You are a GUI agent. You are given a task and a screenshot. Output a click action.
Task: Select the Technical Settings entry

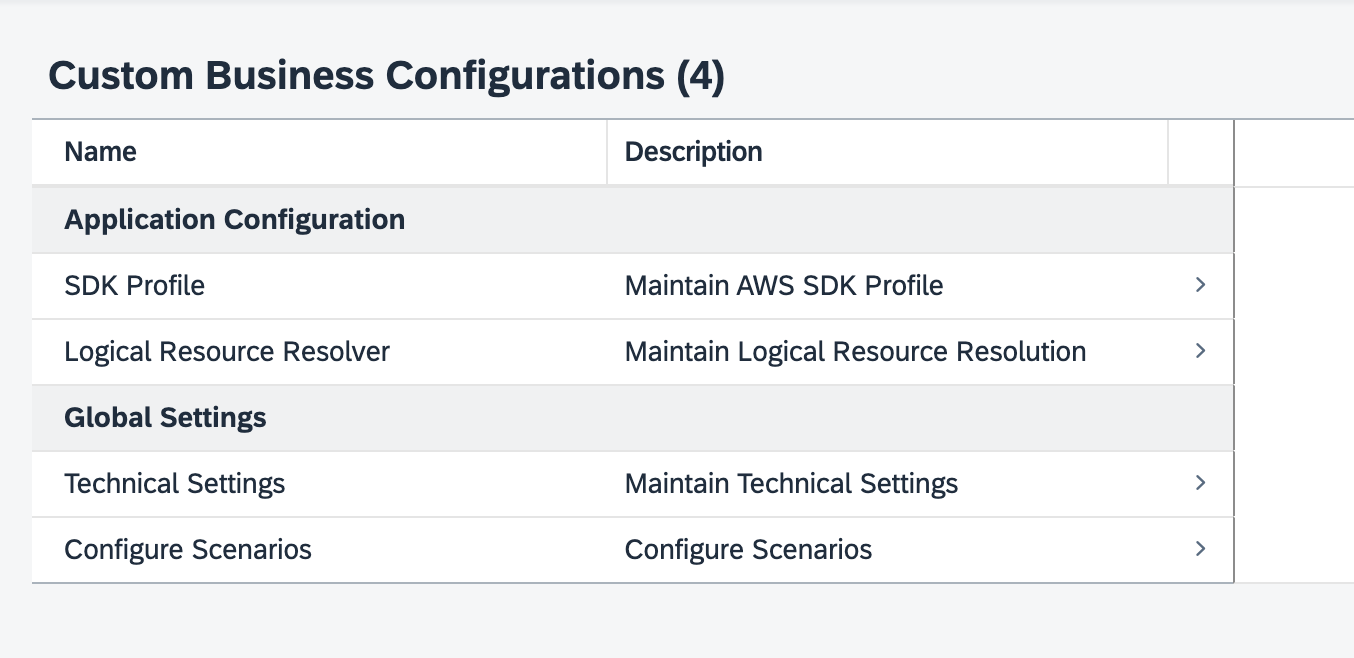click(174, 483)
